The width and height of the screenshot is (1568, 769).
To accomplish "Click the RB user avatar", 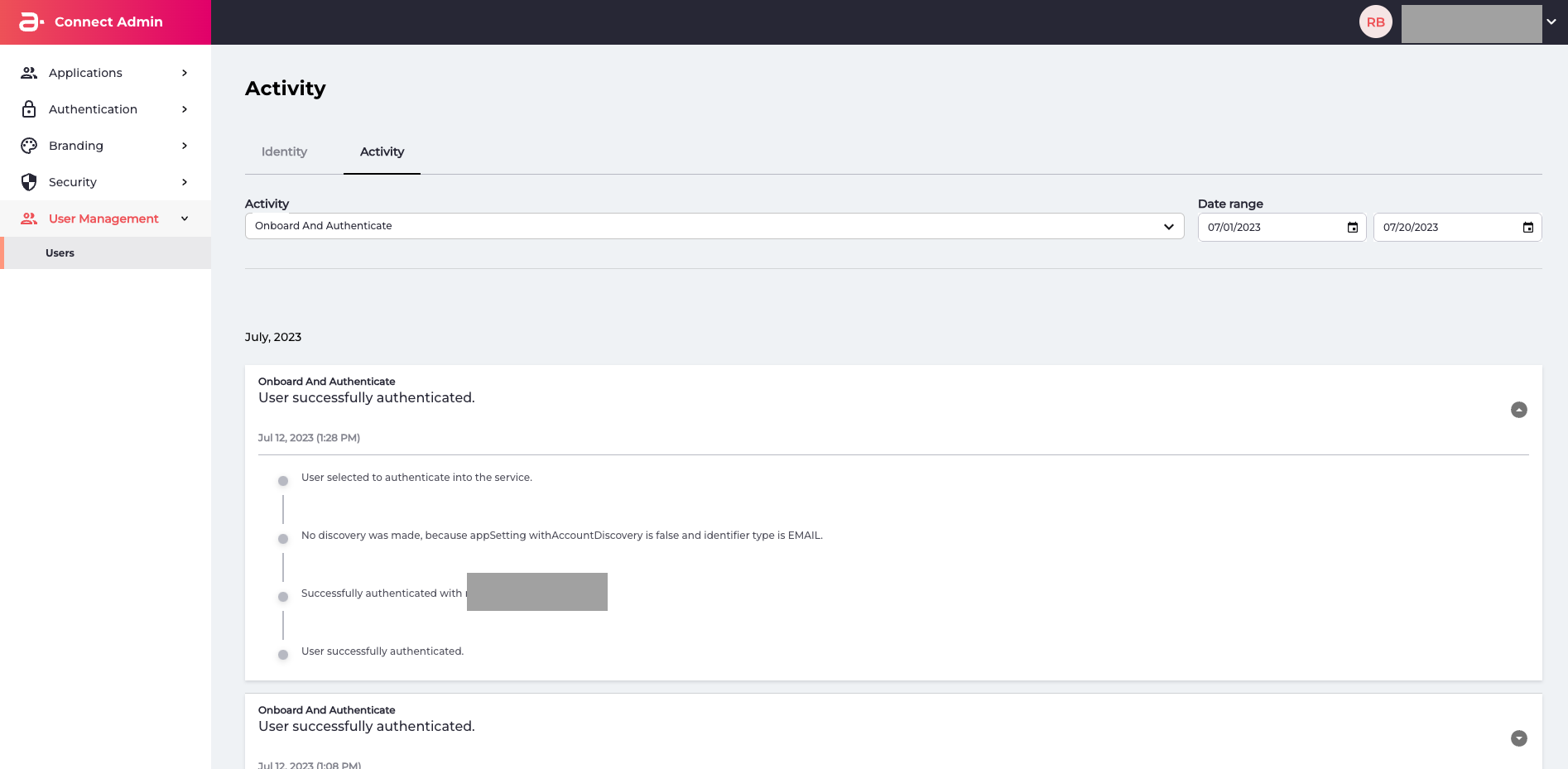I will tap(1376, 22).
